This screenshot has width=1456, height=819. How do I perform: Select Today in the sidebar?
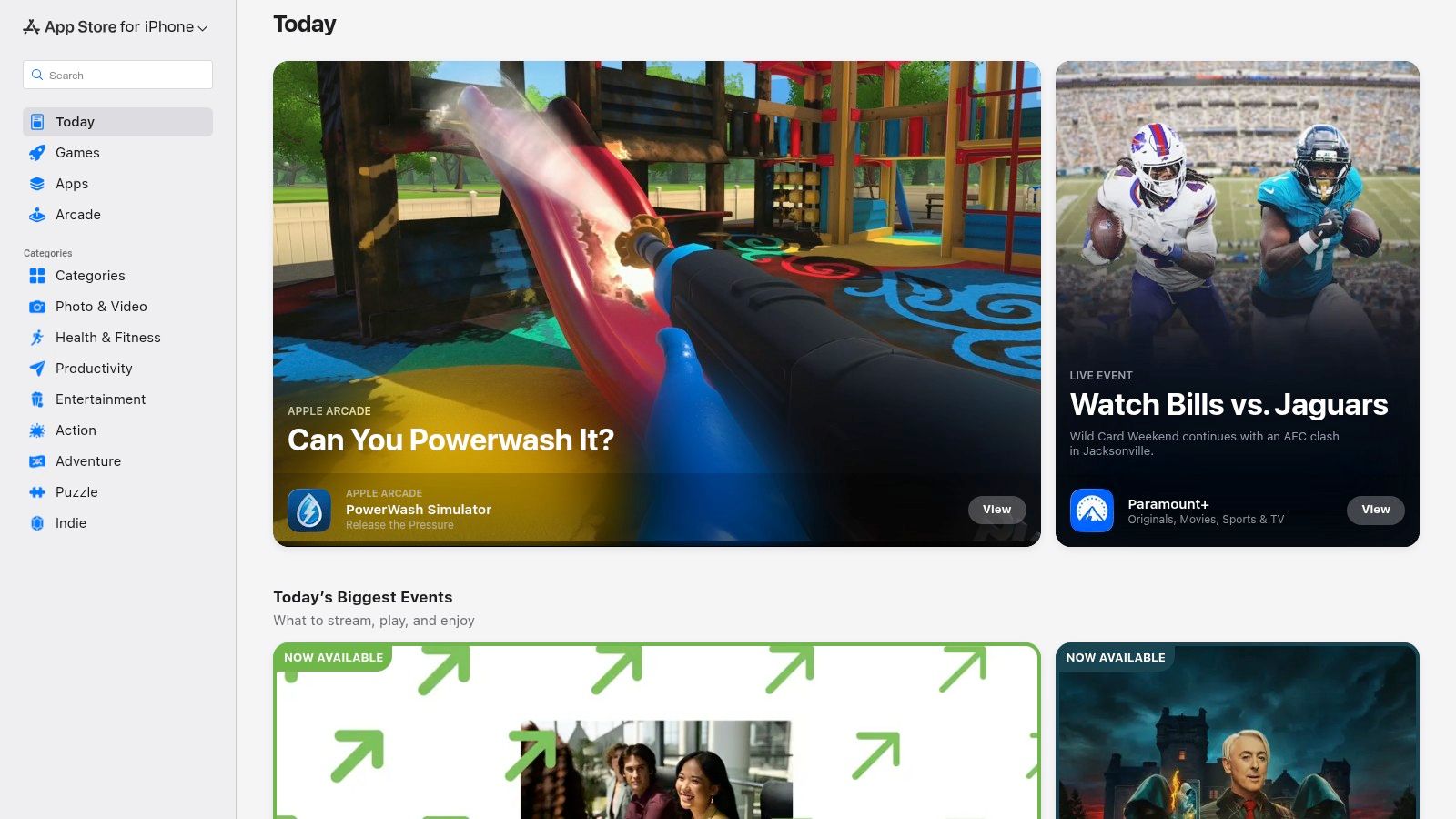[117, 122]
